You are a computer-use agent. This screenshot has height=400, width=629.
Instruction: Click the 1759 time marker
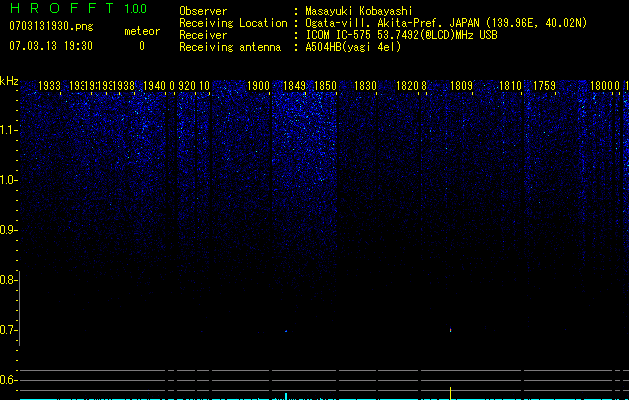[x=545, y=86]
